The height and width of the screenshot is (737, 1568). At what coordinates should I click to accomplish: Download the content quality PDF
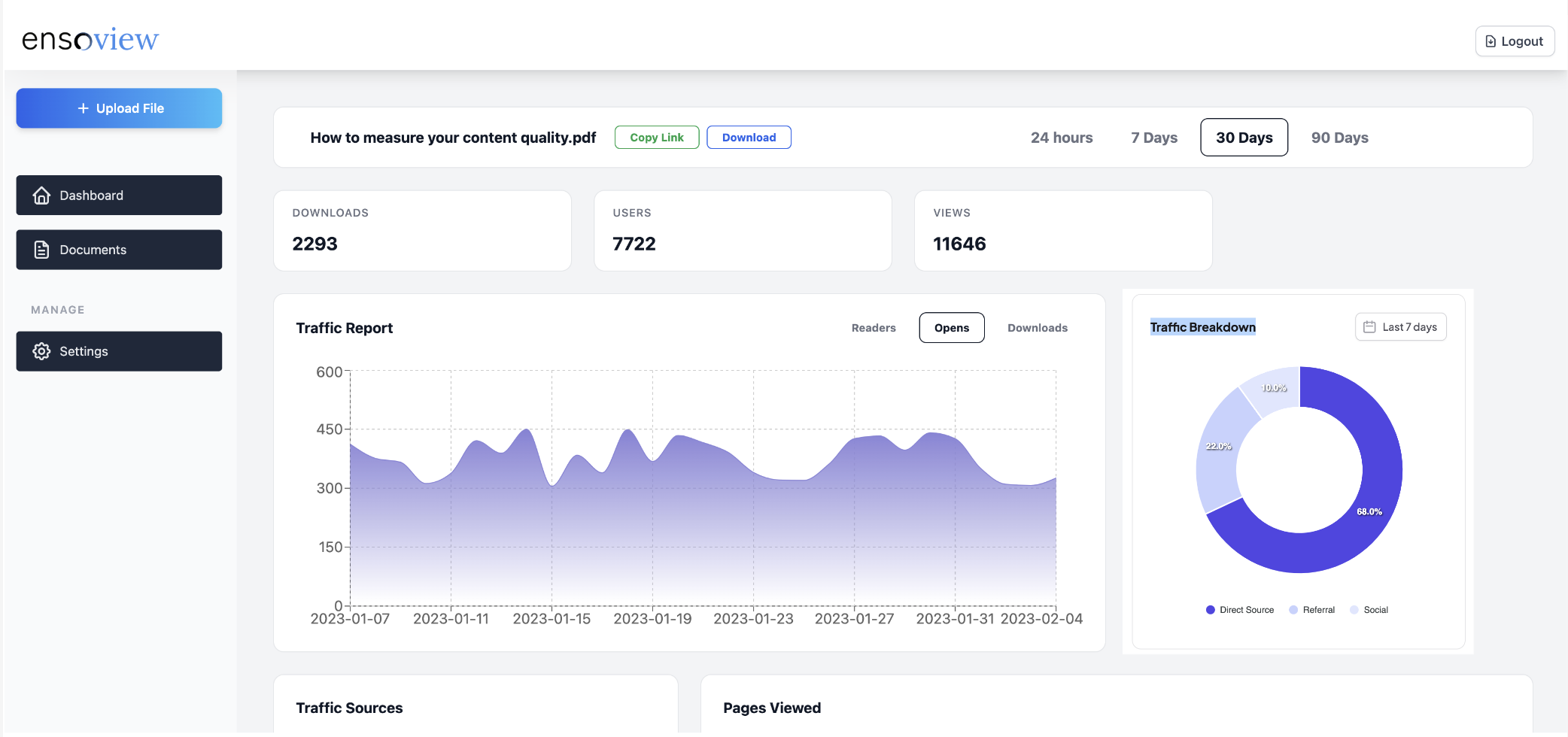point(749,138)
